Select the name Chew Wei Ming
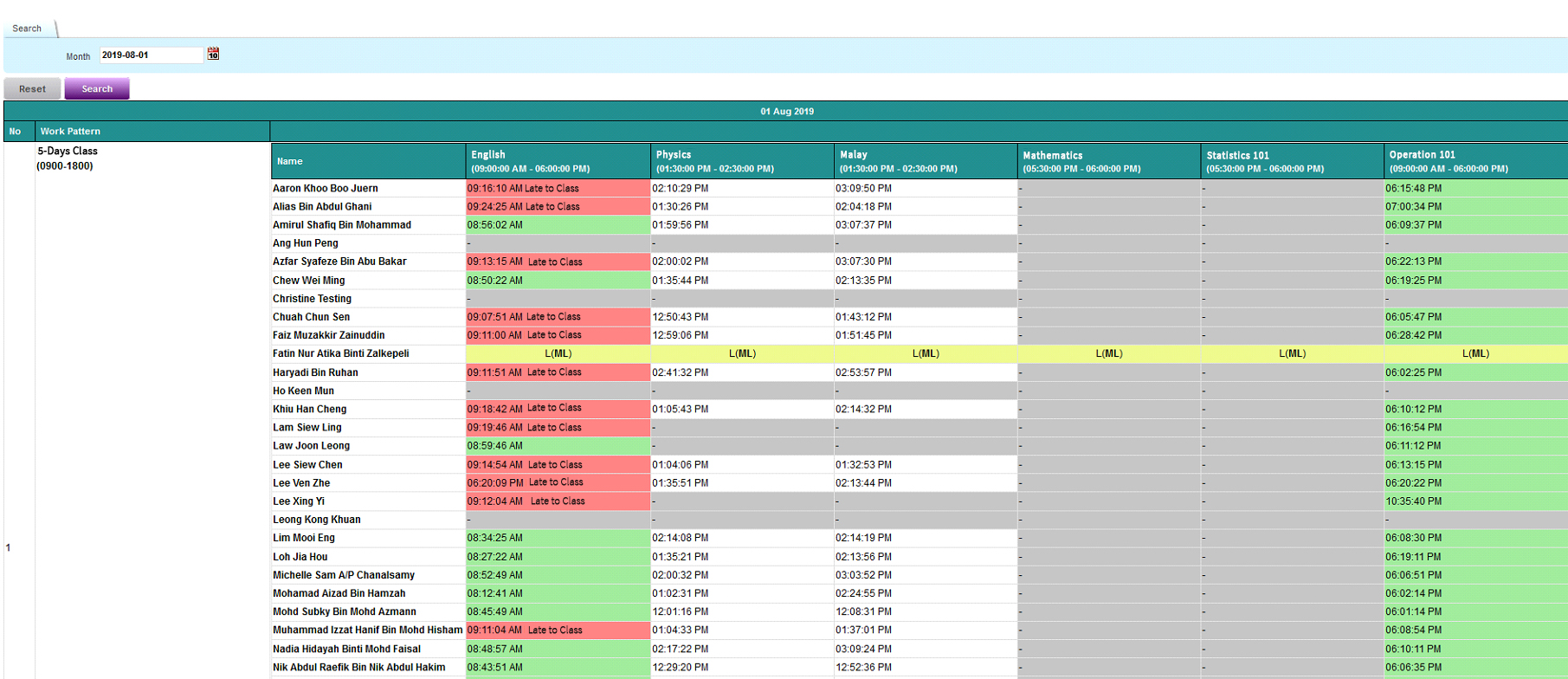This screenshot has width=1568, height=679. [308, 281]
